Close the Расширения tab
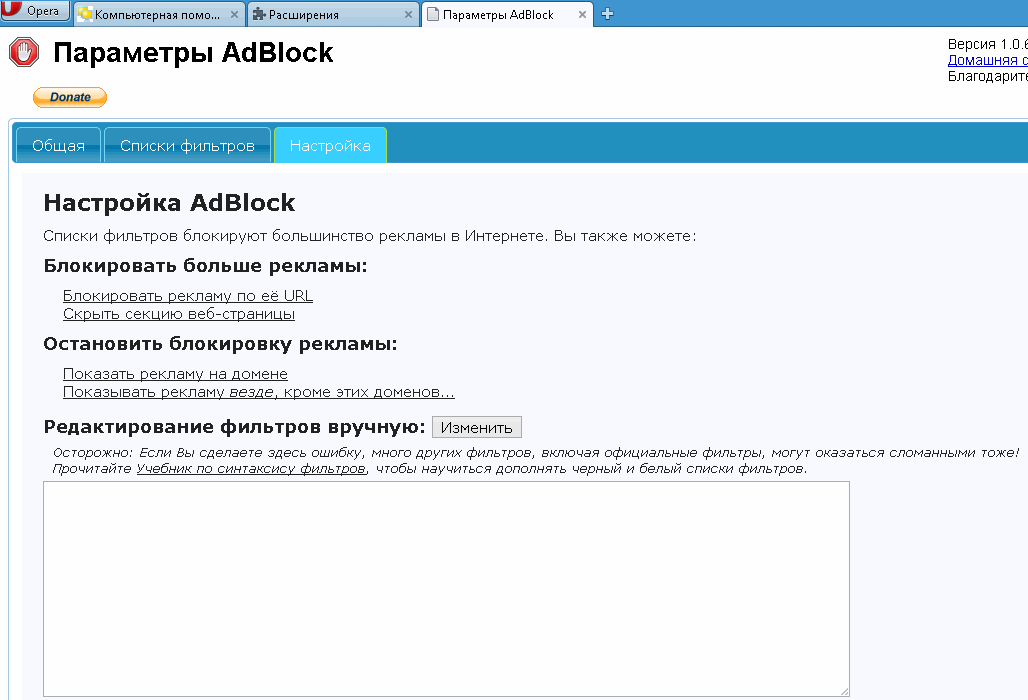The width and height of the screenshot is (1028, 700). point(408,15)
